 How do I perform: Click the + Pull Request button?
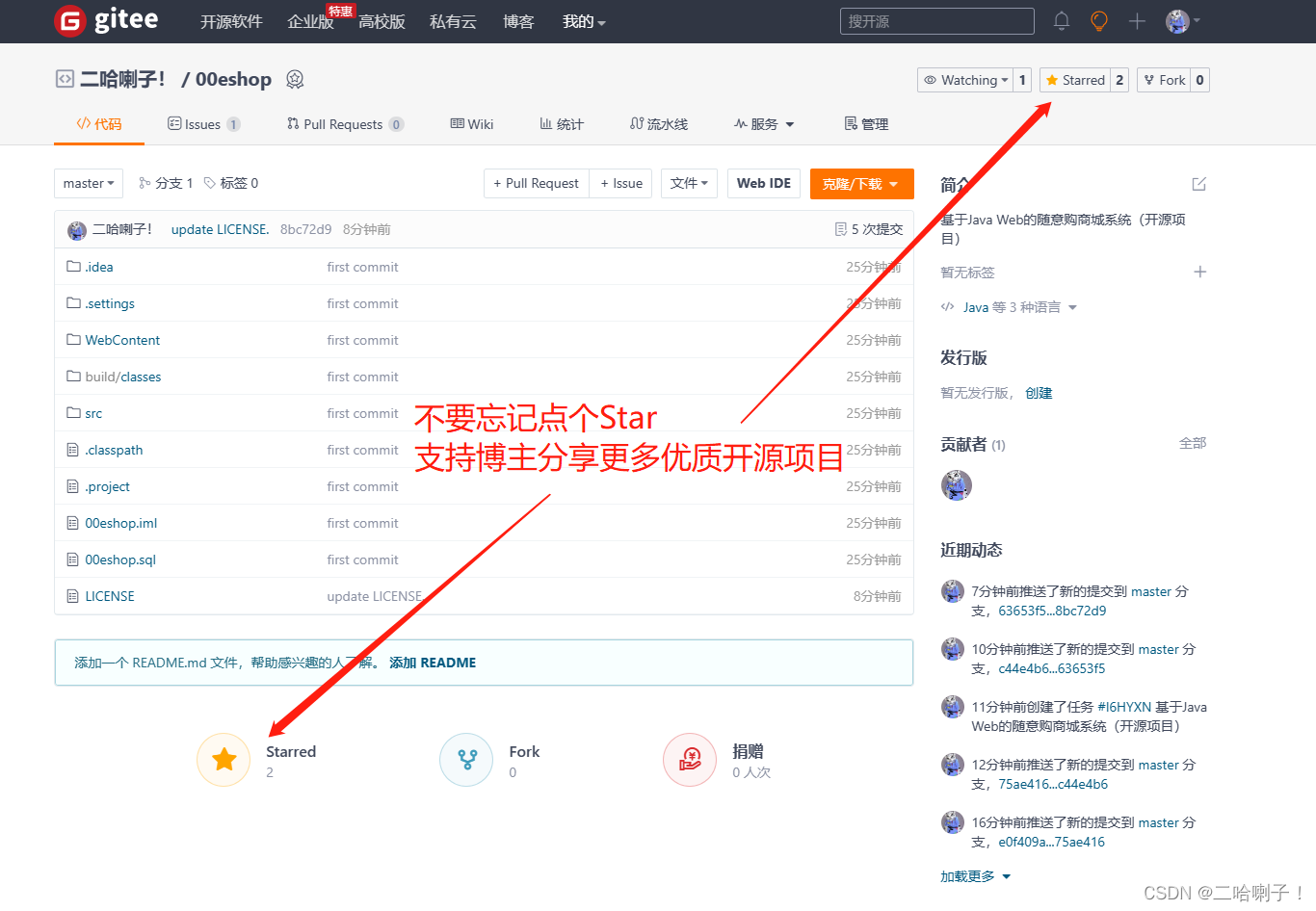(x=536, y=183)
